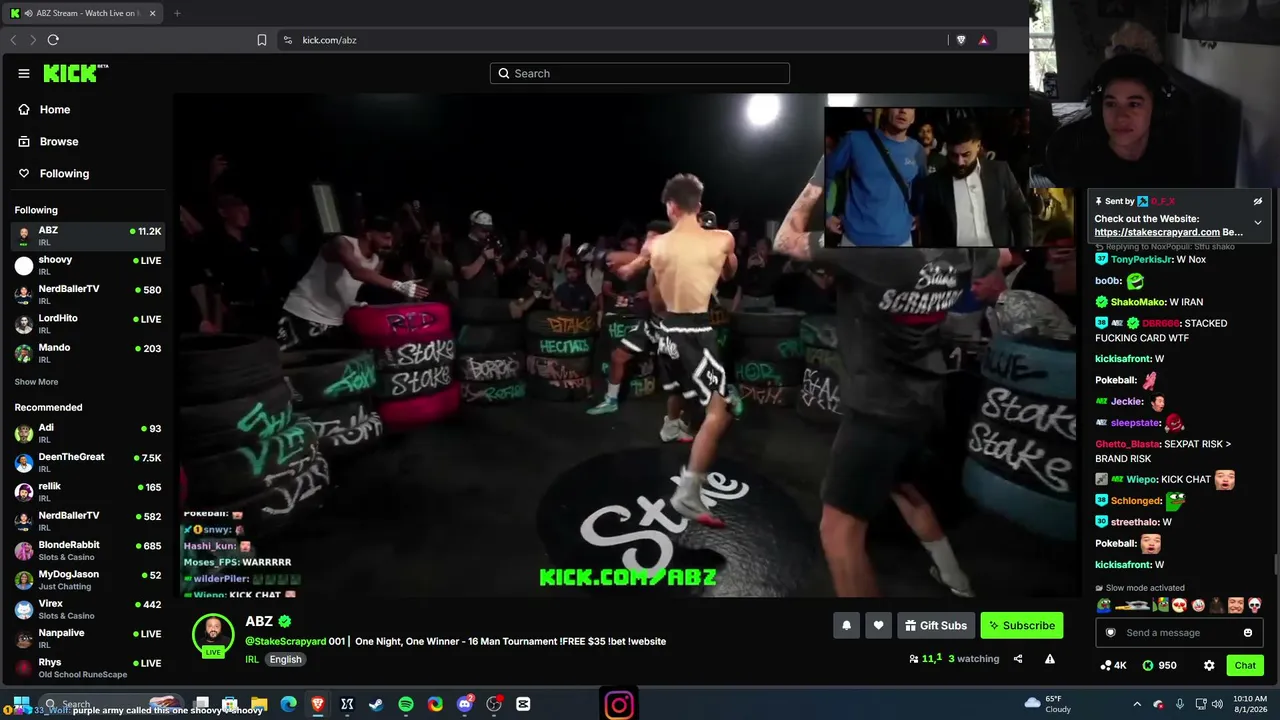The height and width of the screenshot is (720, 1280).
Task: Share the stream via the share icon
Action: pyautogui.click(x=1018, y=659)
